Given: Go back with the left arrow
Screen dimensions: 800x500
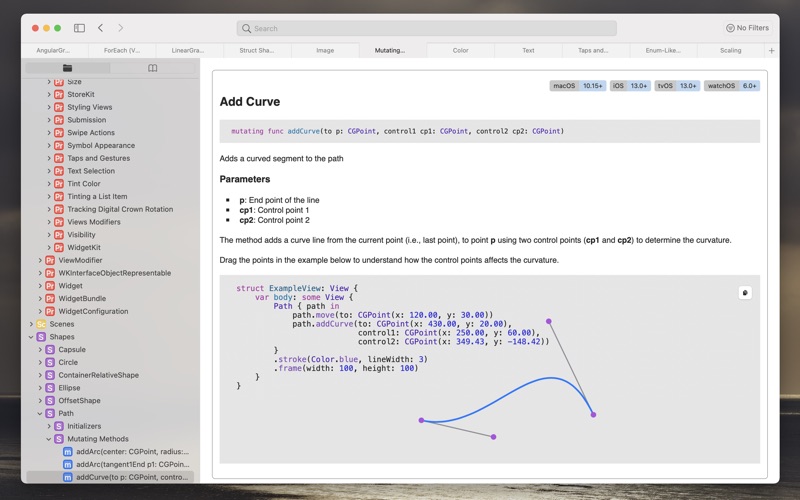Looking at the screenshot, I should [x=101, y=28].
